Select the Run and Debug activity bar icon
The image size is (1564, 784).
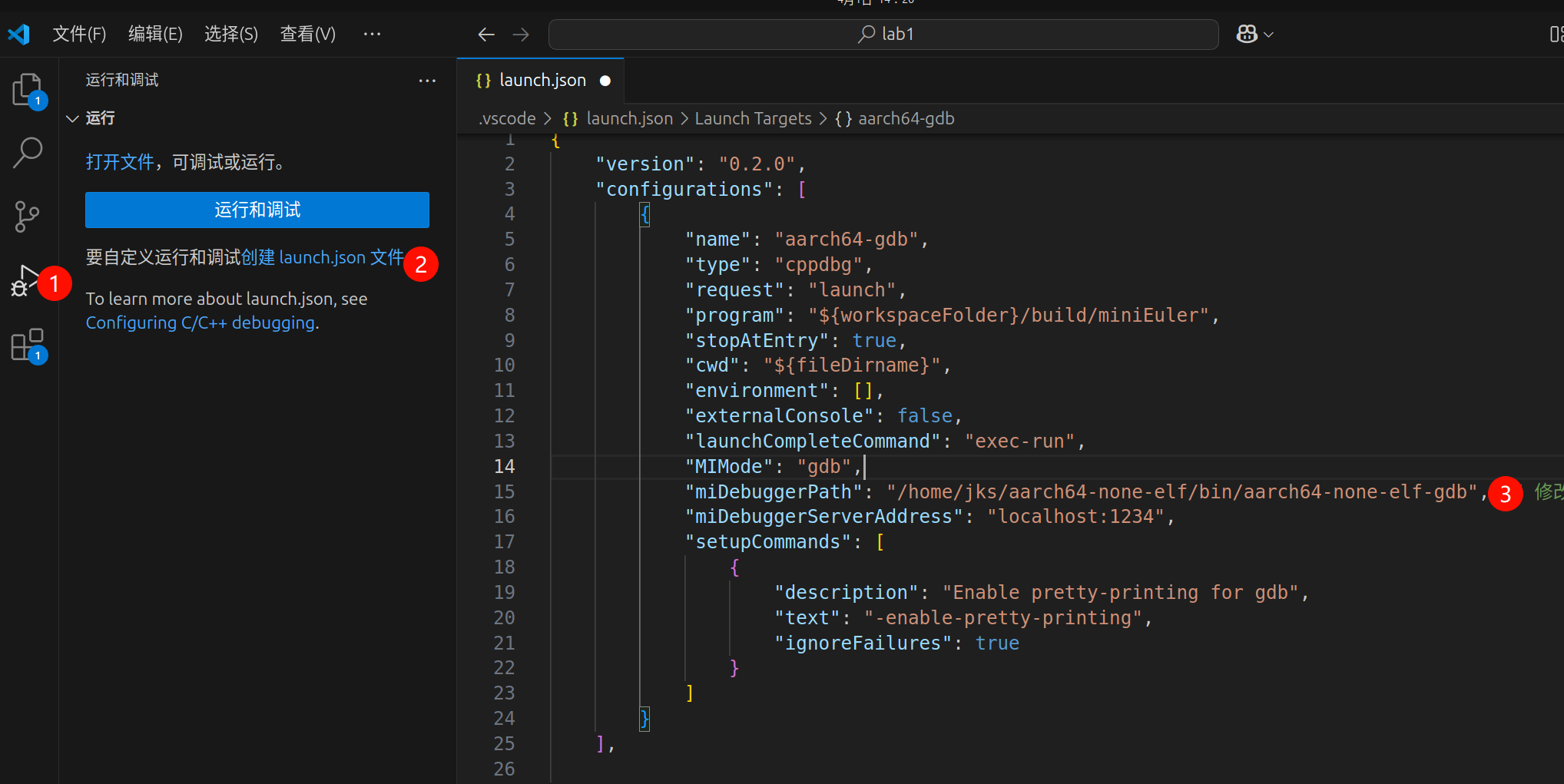29,282
